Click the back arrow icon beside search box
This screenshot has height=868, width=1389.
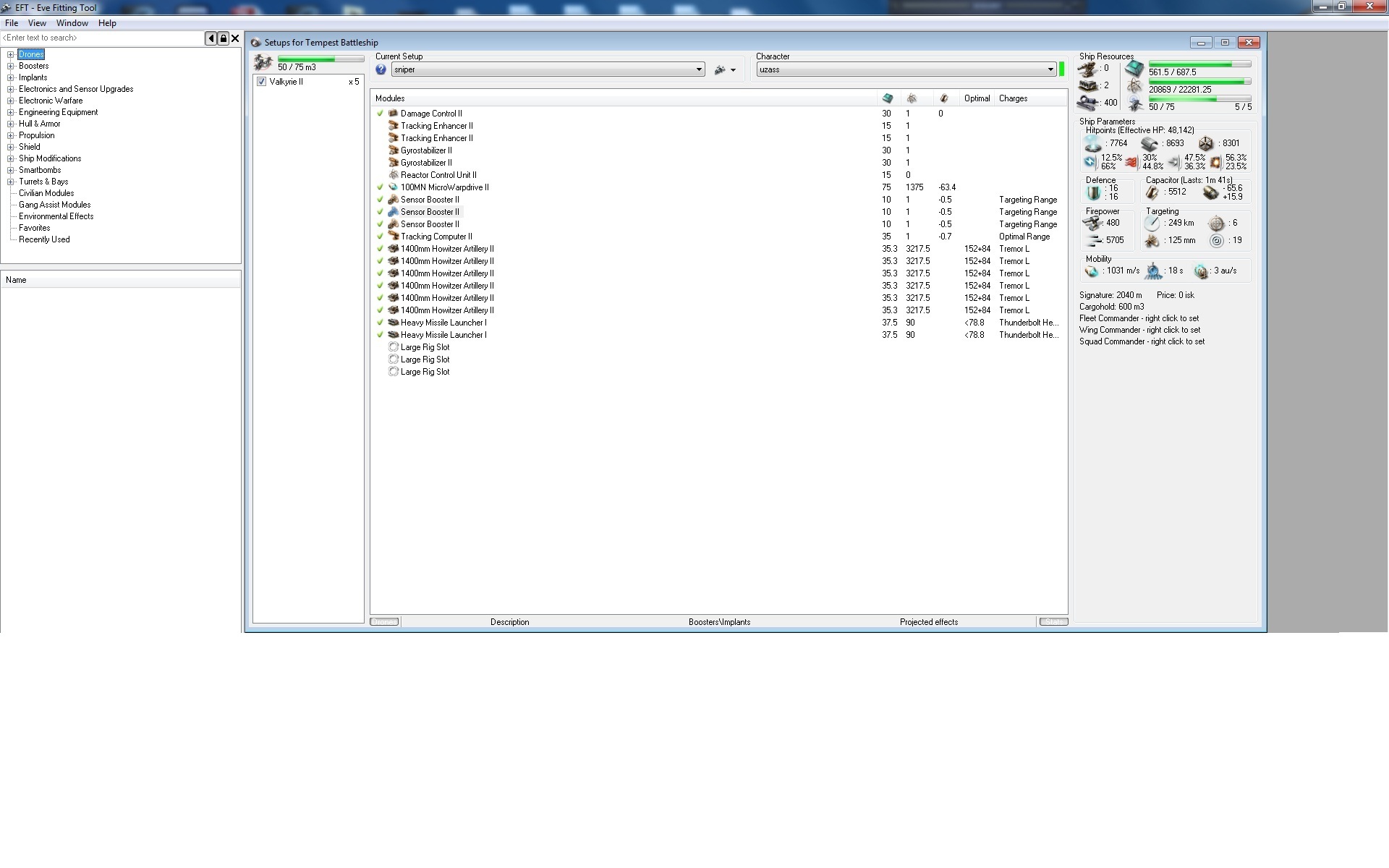pyautogui.click(x=211, y=38)
